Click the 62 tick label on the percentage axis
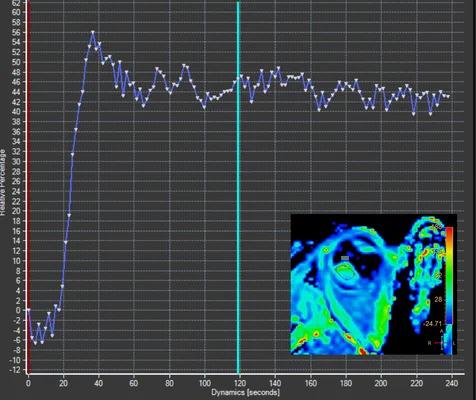 (x=16, y=3)
